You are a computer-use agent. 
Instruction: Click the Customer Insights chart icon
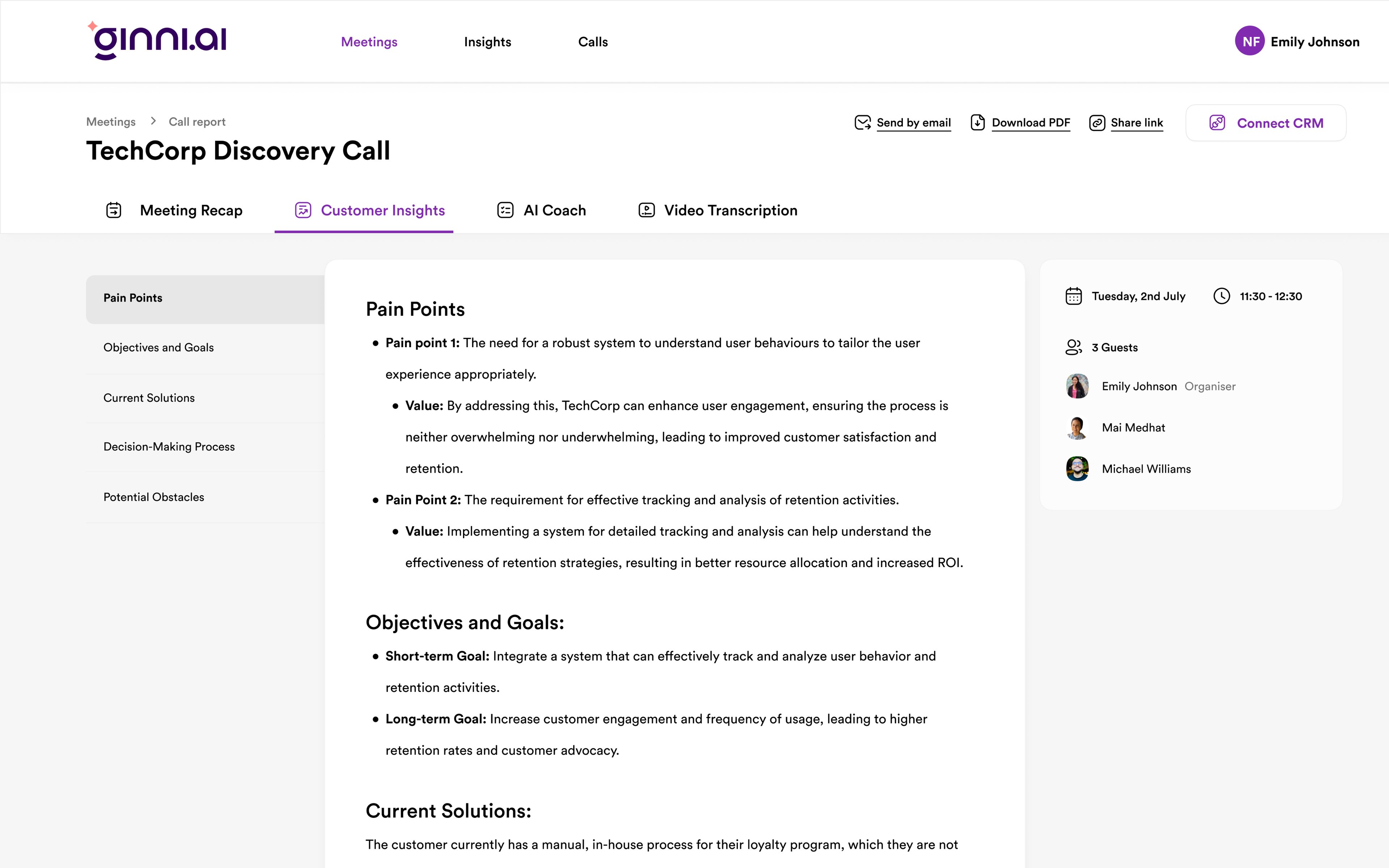303,210
